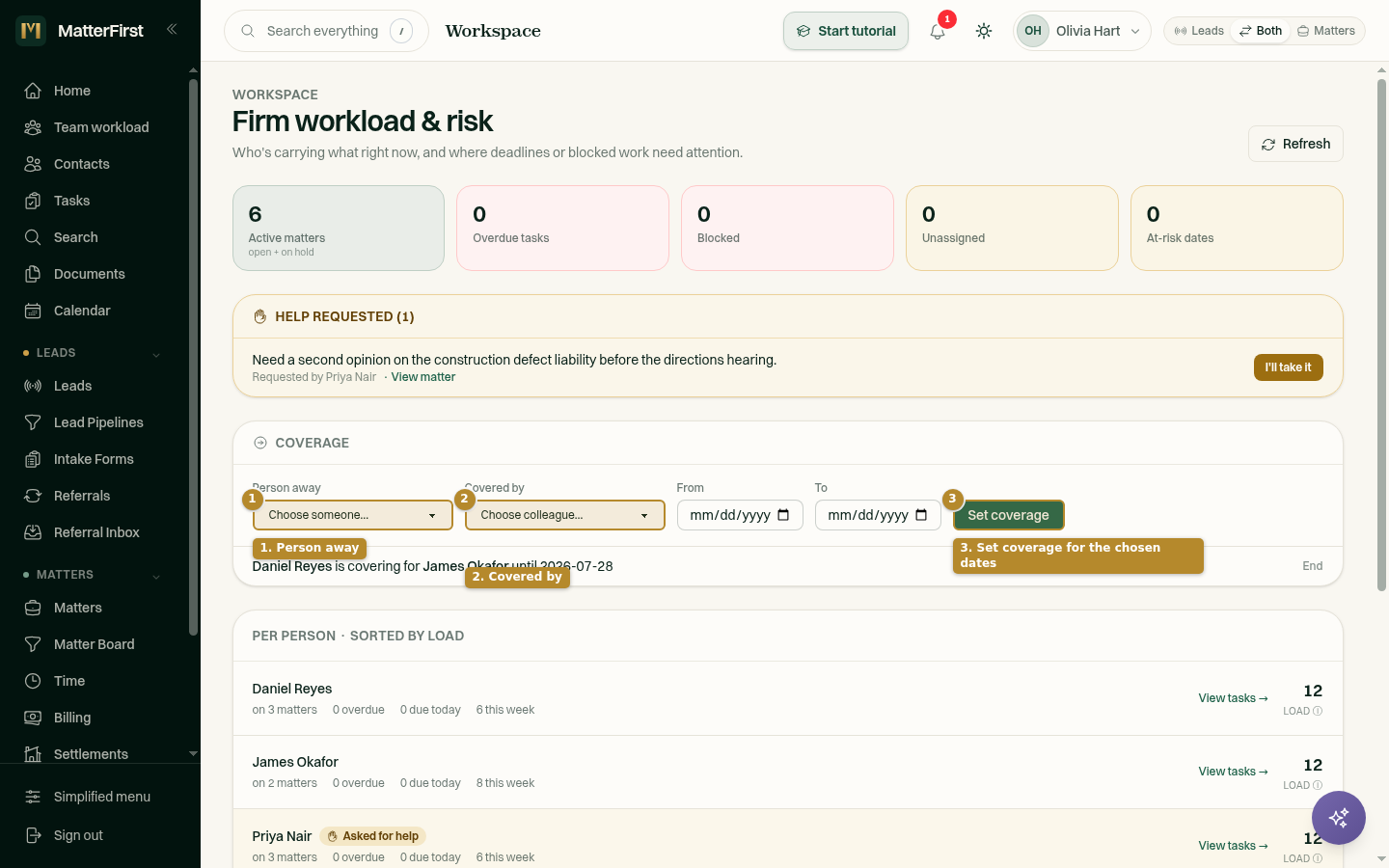Collapse the sidebar with double-chevron icon
The image size is (1389, 868).
click(172, 29)
